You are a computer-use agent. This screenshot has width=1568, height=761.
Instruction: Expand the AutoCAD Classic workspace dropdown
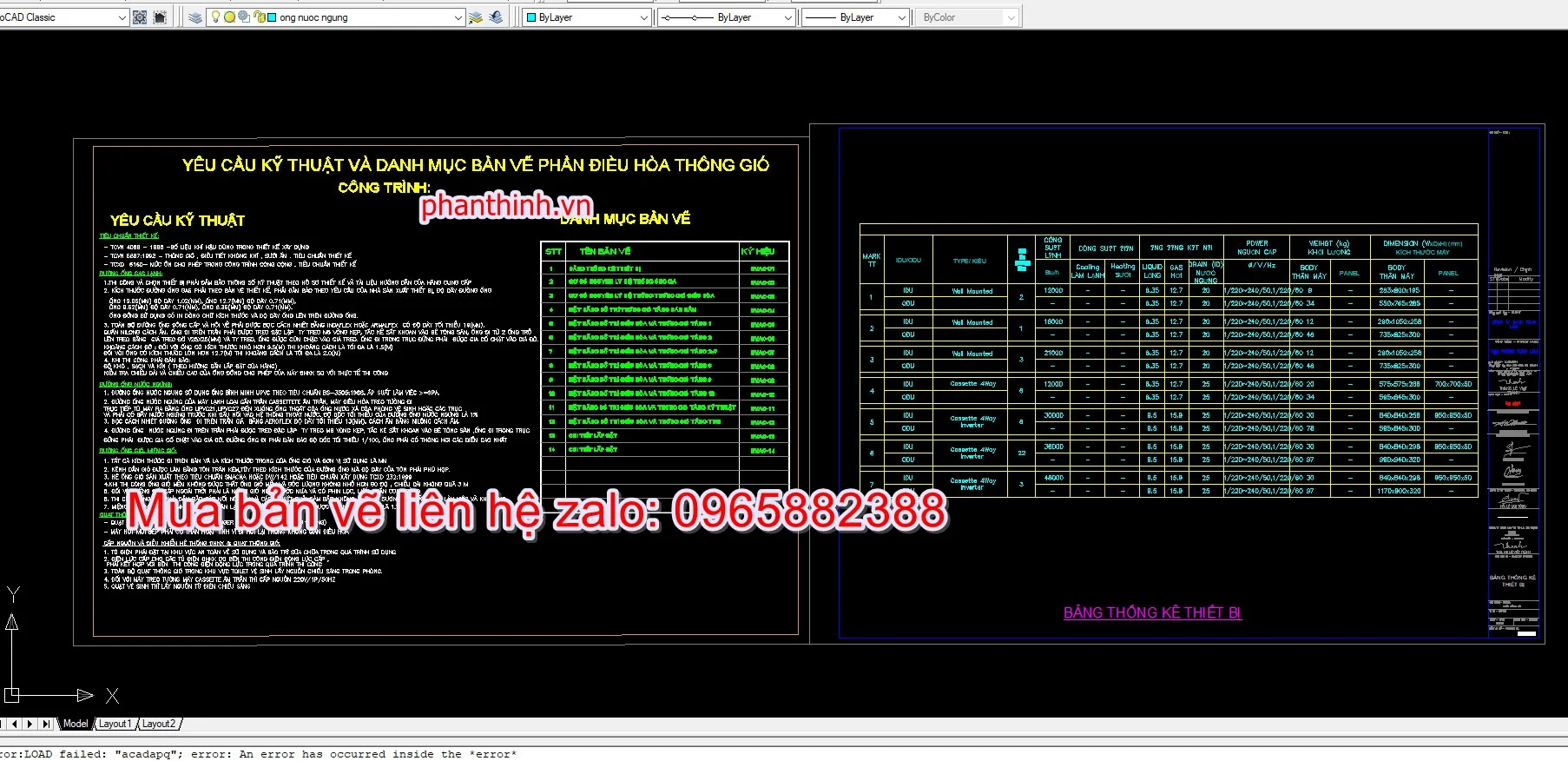(122, 17)
